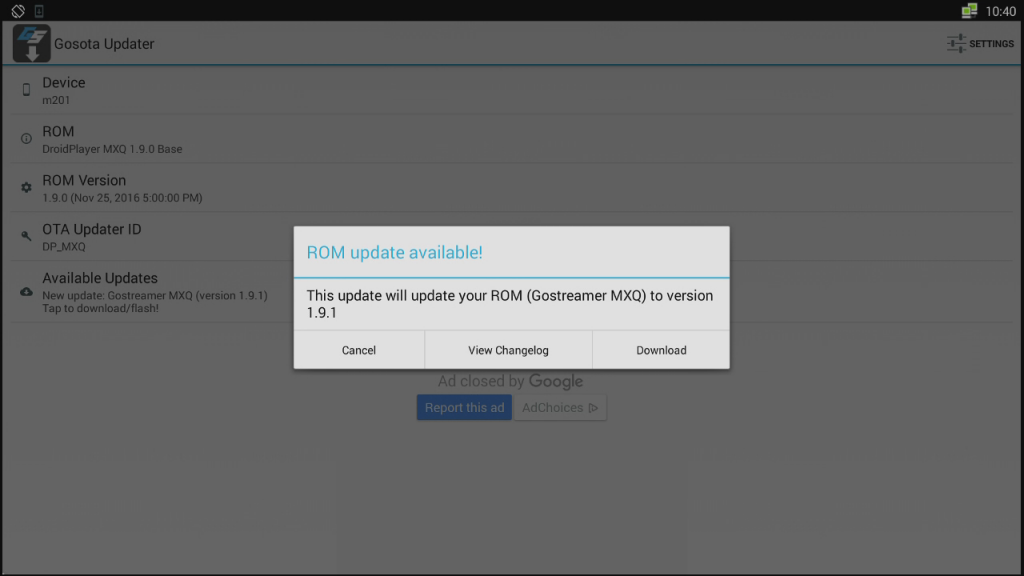This screenshot has height=576, width=1024.
Task: Open the AdChoices link
Action: (560, 408)
